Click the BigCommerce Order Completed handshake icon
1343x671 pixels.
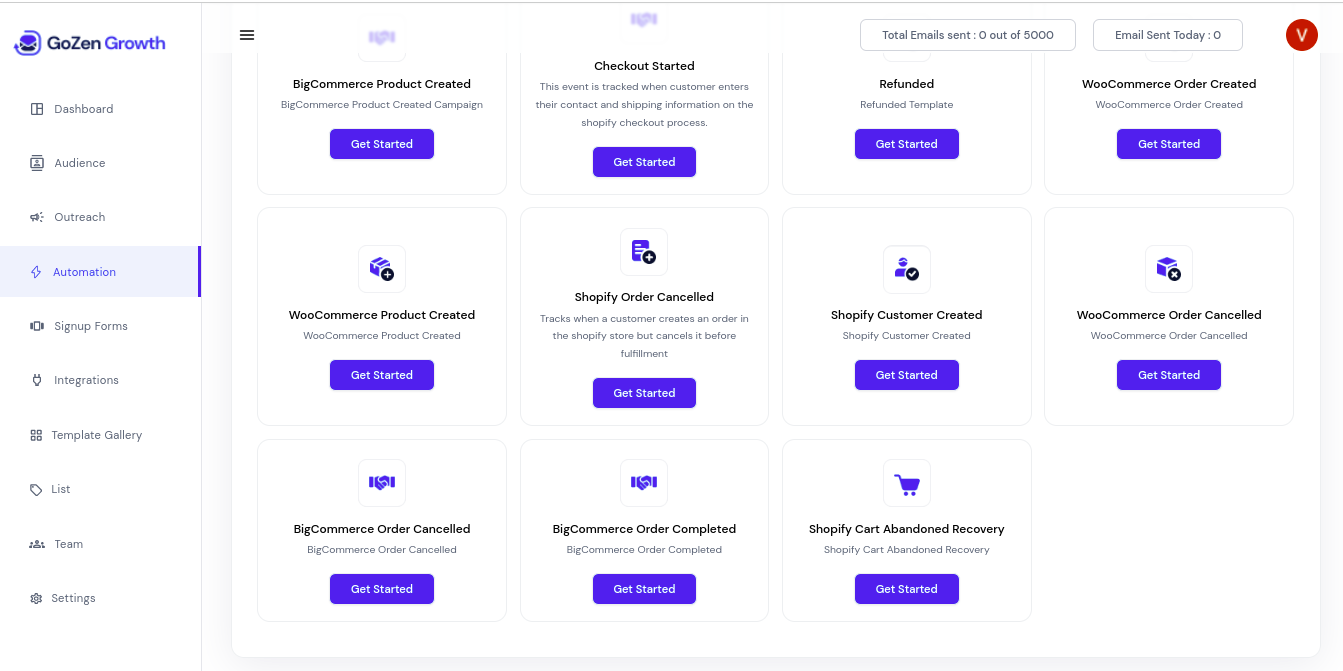tap(644, 483)
